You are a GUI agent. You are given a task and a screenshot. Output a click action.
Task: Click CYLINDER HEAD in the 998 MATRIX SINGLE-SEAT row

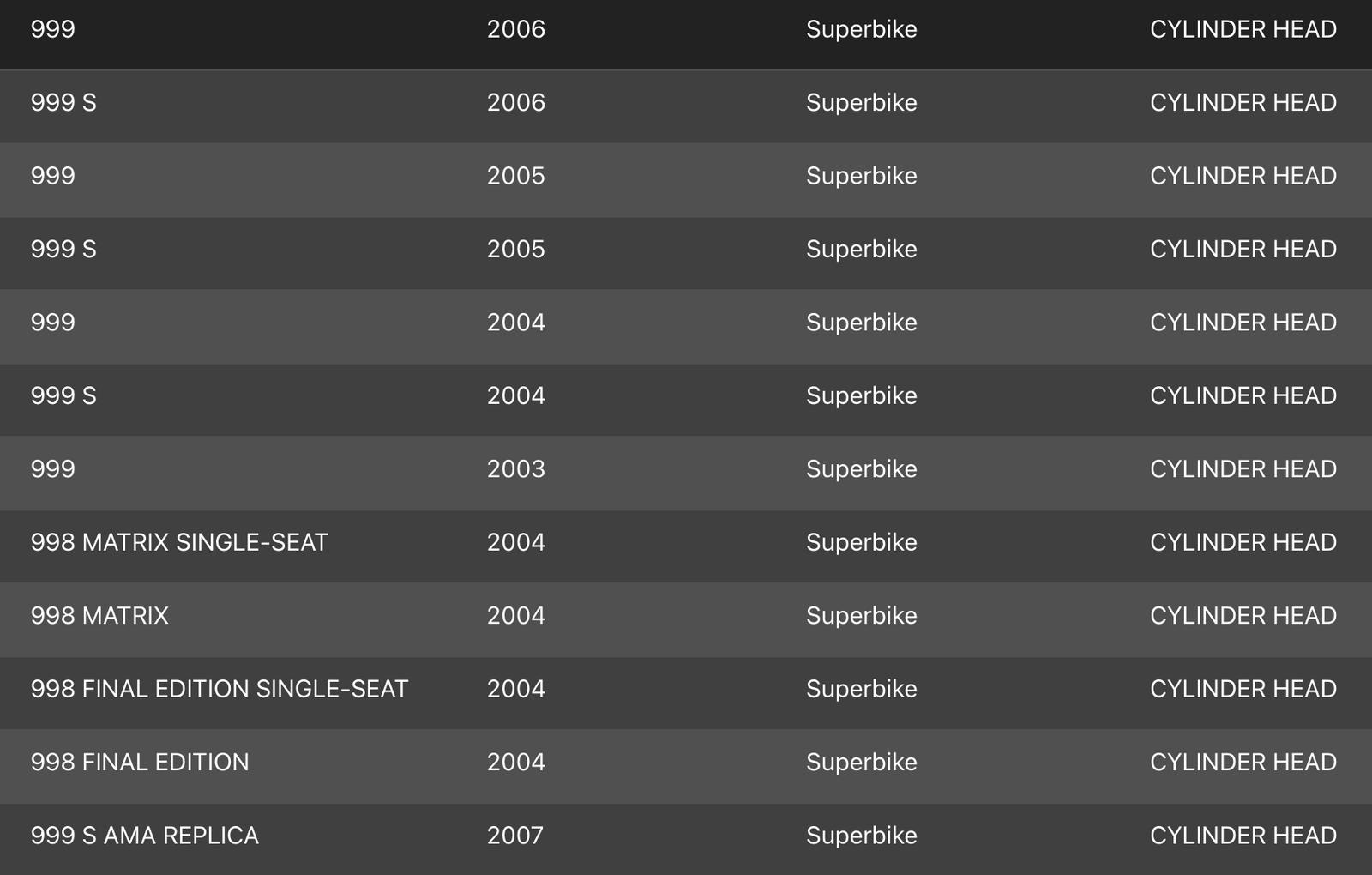pos(1243,542)
